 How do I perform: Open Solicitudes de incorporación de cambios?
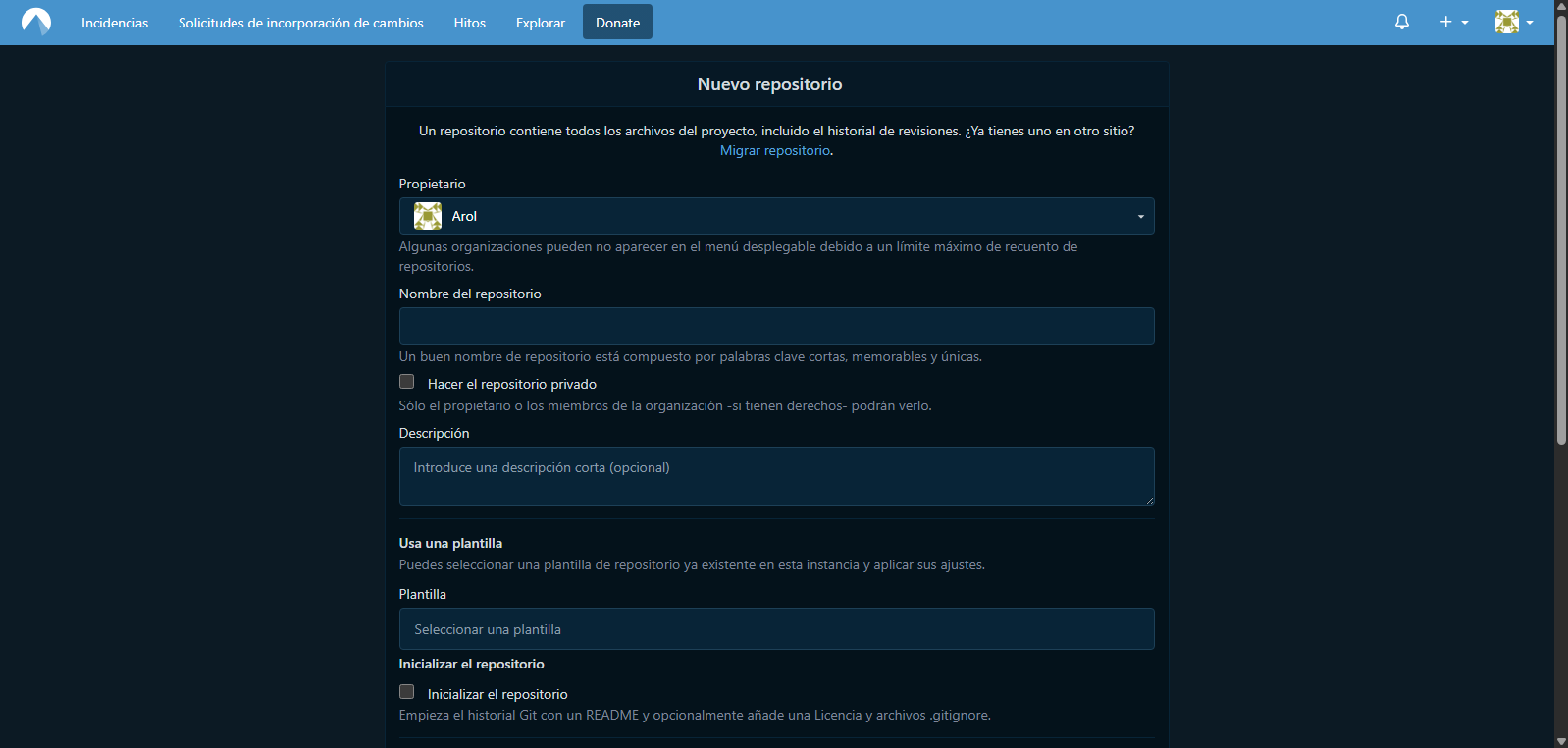pyautogui.click(x=301, y=23)
